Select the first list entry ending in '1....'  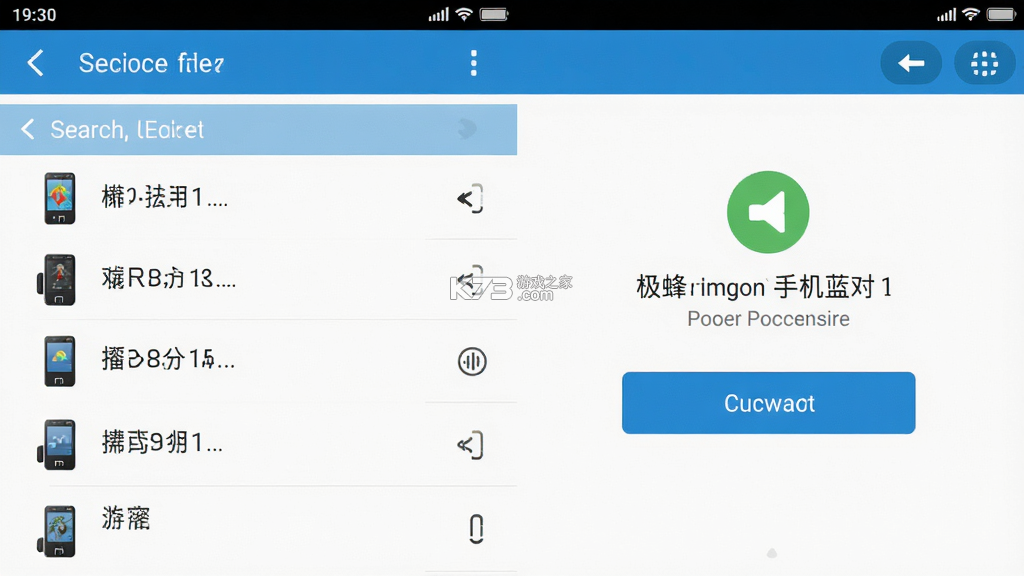(x=165, y=197)
